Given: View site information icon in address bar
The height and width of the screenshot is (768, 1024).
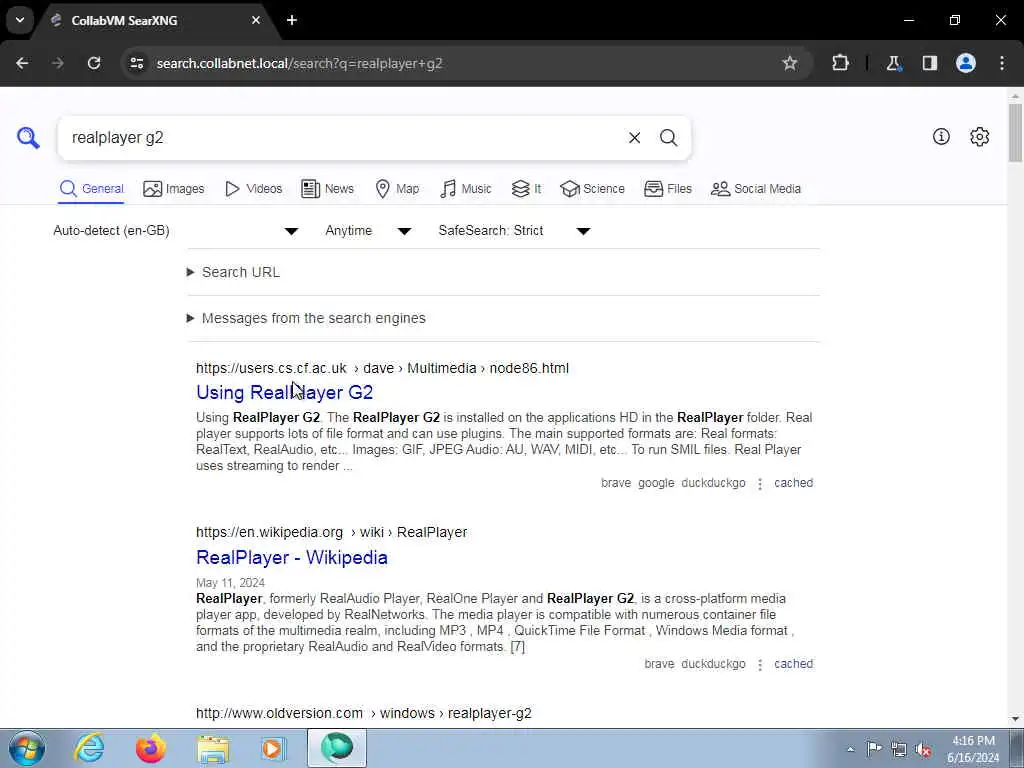Looking at the screenshot, I should click(136, 63).
